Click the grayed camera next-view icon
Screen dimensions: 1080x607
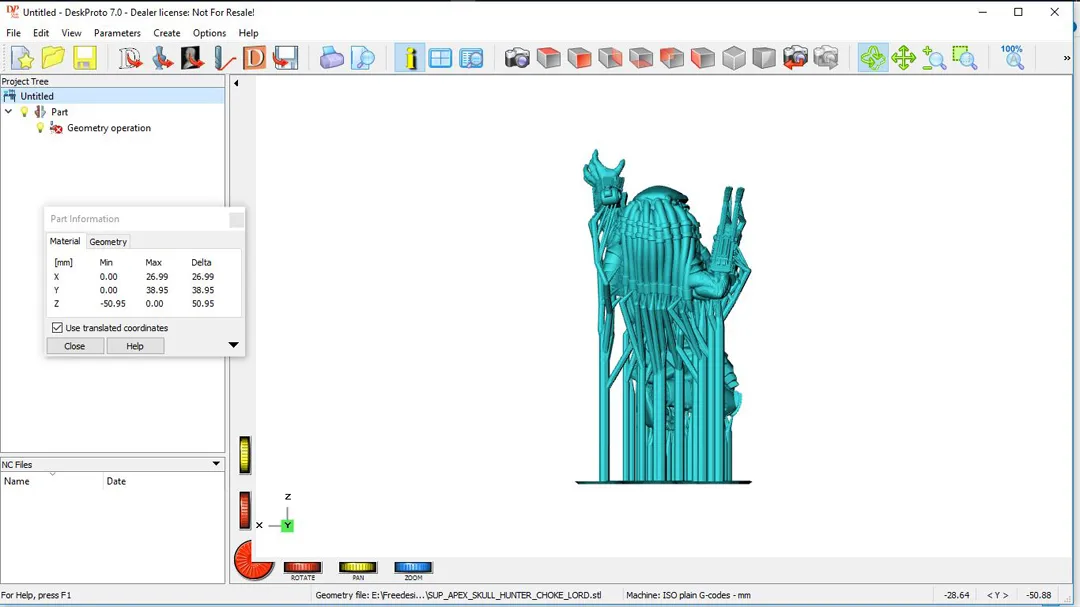[x=826, y=58]
